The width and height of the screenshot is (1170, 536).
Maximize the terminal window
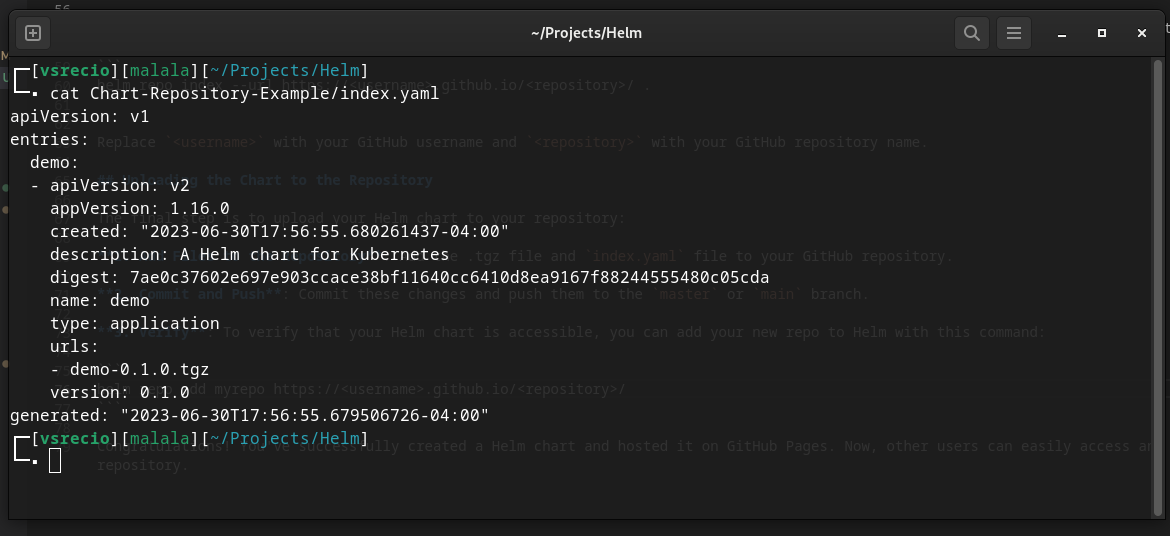coord(1101,33)
